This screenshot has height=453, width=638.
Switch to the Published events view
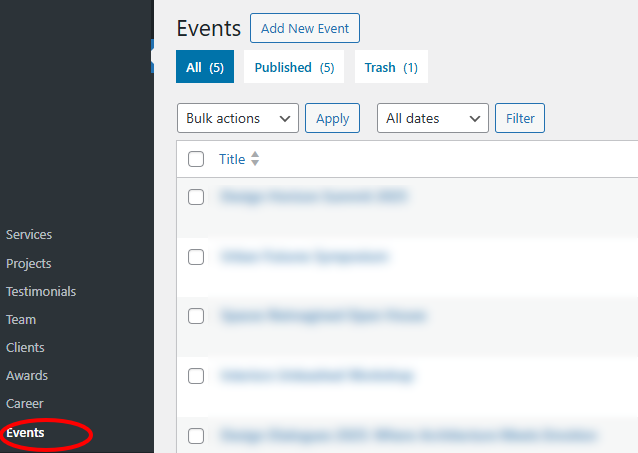click(294, 67)
